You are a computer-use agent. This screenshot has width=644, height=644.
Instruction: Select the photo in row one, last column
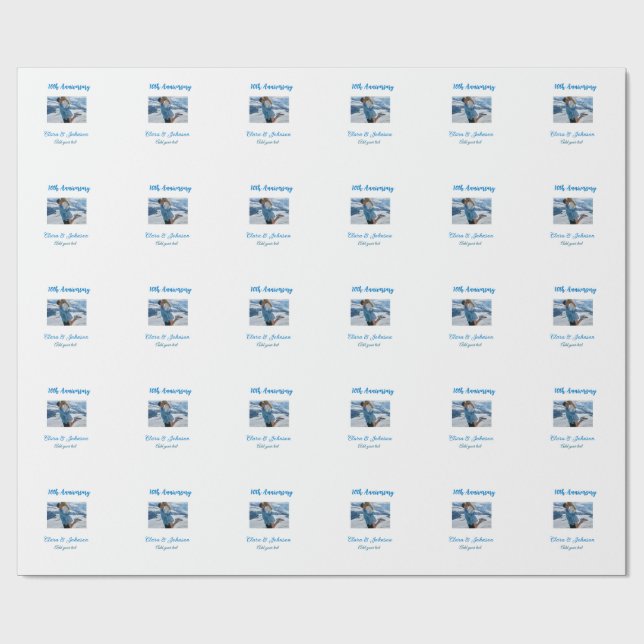[x=572, y=109]
